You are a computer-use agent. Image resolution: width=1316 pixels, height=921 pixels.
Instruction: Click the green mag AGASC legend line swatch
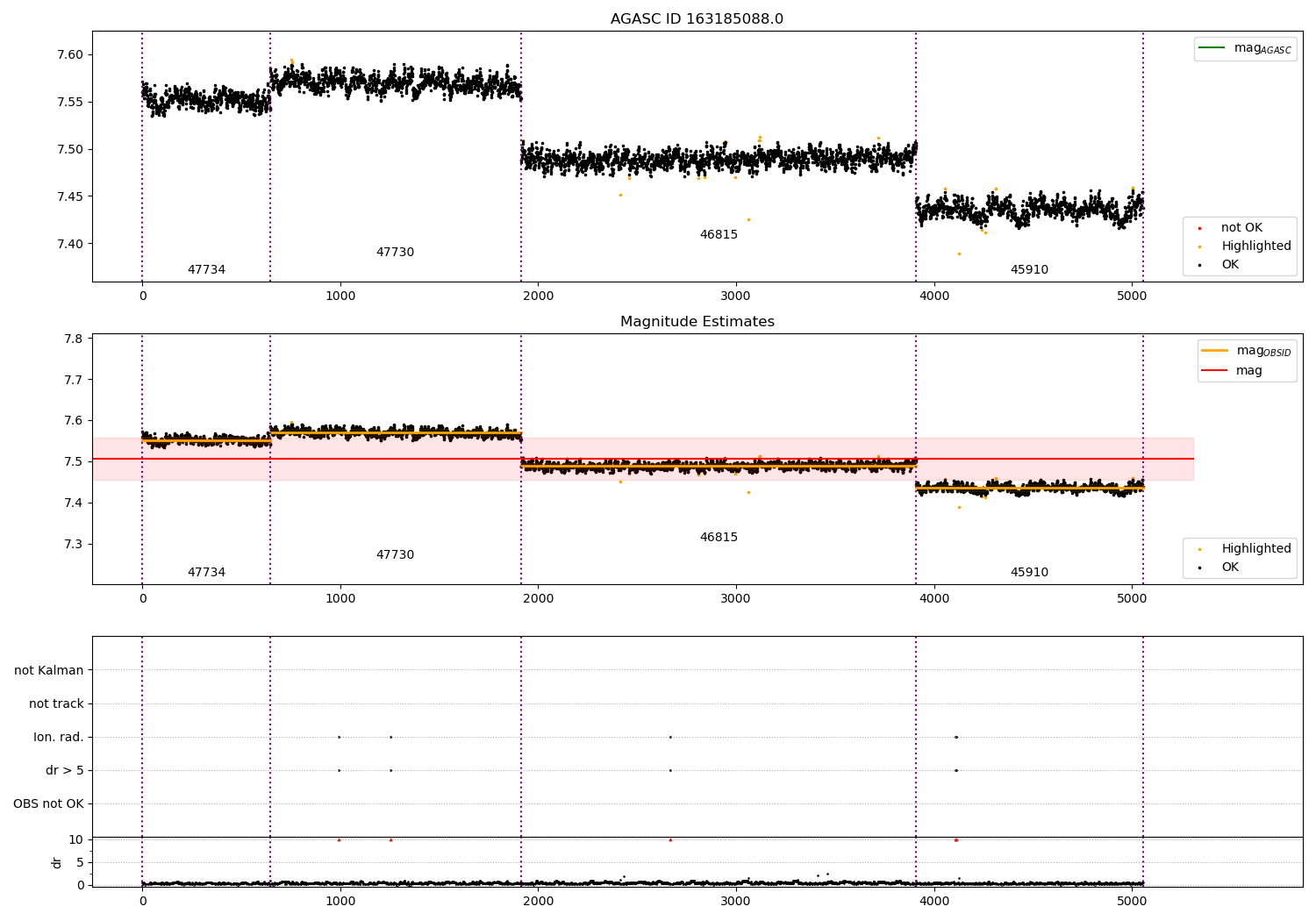(1212, 47)
